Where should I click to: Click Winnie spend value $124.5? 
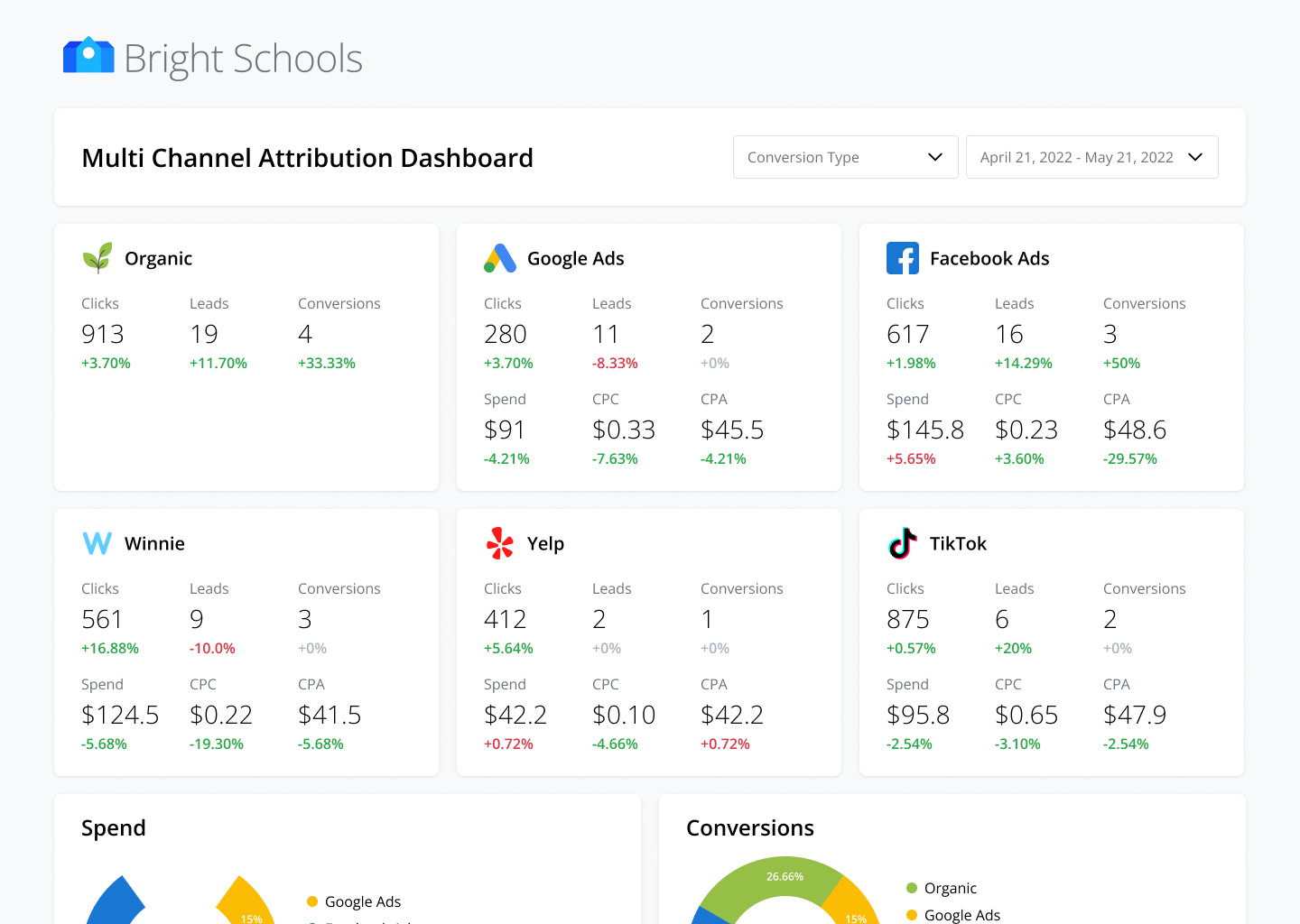point(120,715)
